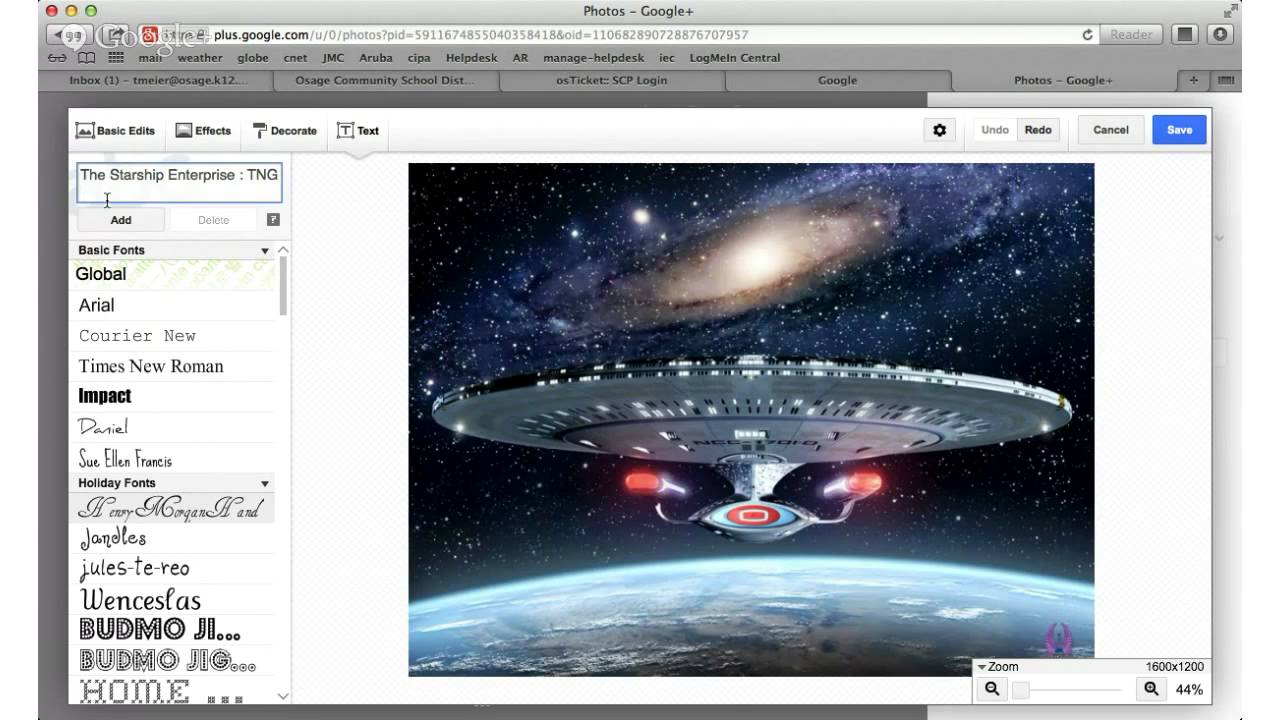Switch to the Inbox (1) tab

(x=156, y=80)
